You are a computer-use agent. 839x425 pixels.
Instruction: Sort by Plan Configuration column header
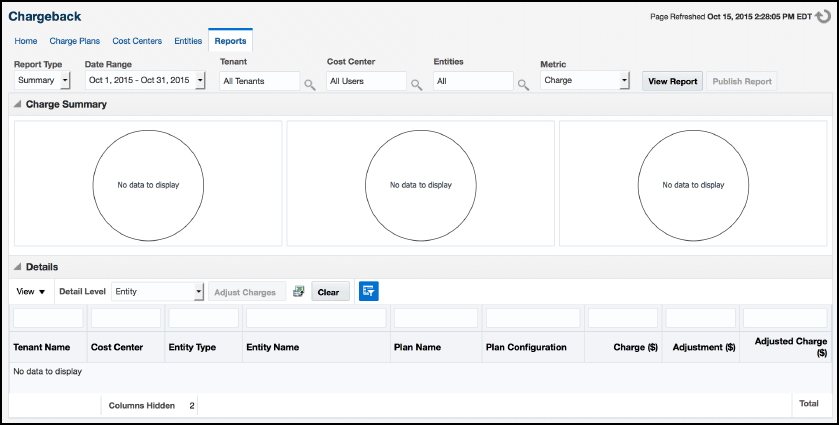click(x=533, y=347)
